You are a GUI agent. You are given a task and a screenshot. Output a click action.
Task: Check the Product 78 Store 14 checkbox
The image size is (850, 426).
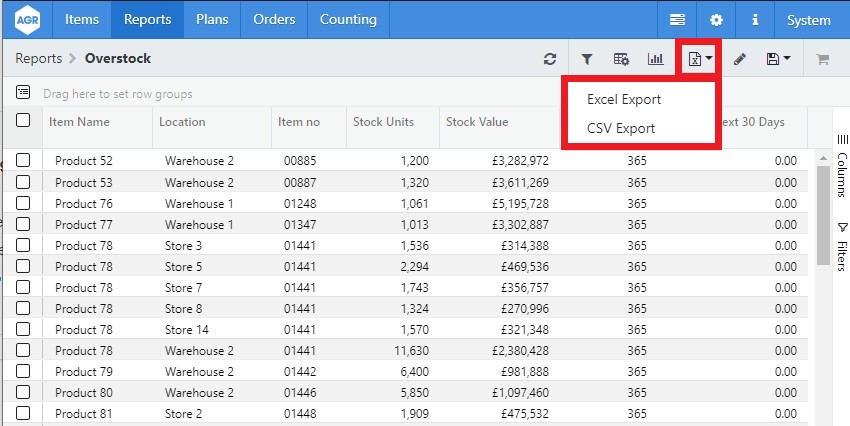click(23, 329)
